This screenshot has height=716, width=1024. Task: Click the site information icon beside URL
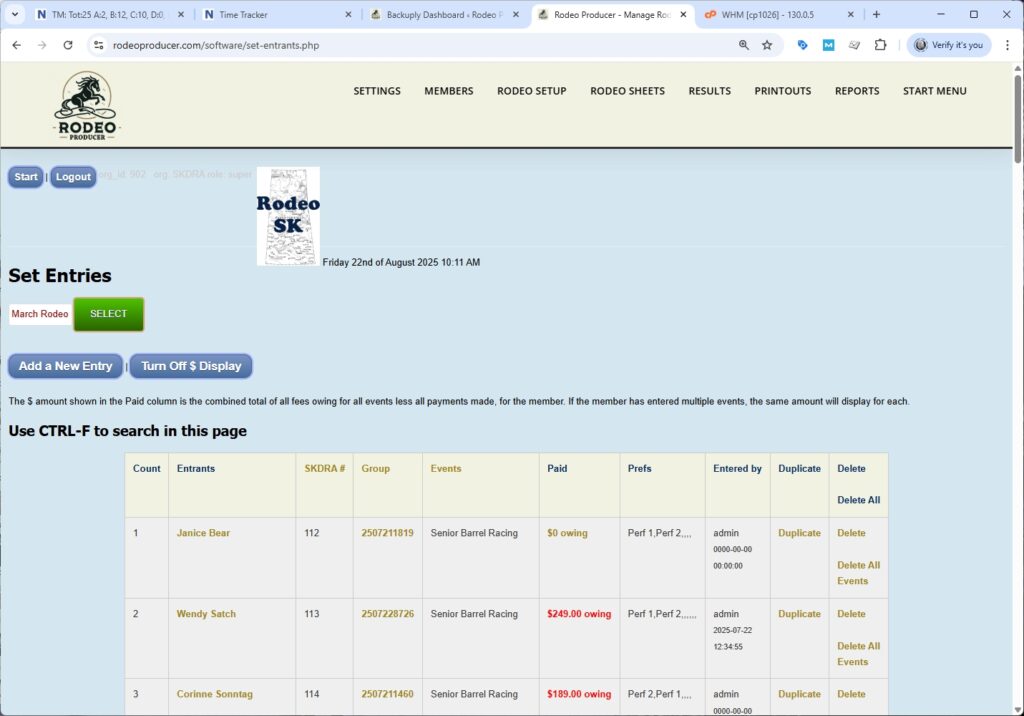(x=98, y=45)
